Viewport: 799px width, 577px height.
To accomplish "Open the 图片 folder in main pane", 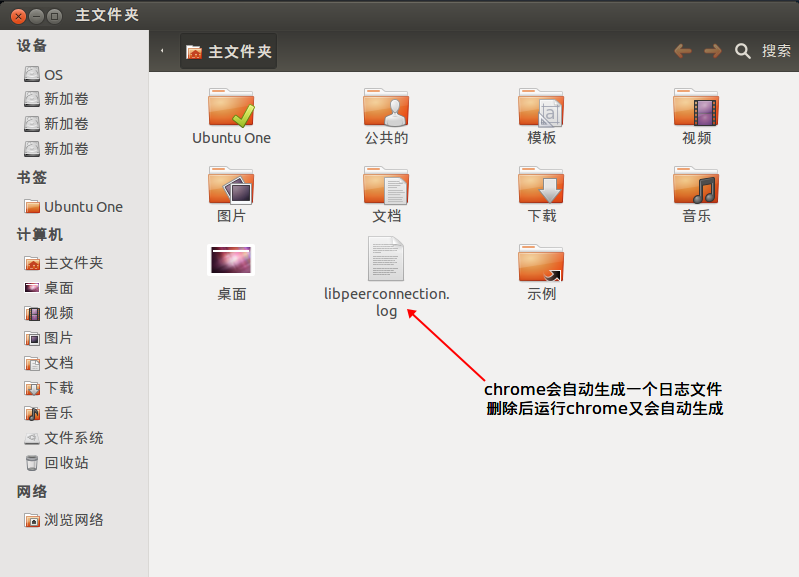I will click(231, 186).
